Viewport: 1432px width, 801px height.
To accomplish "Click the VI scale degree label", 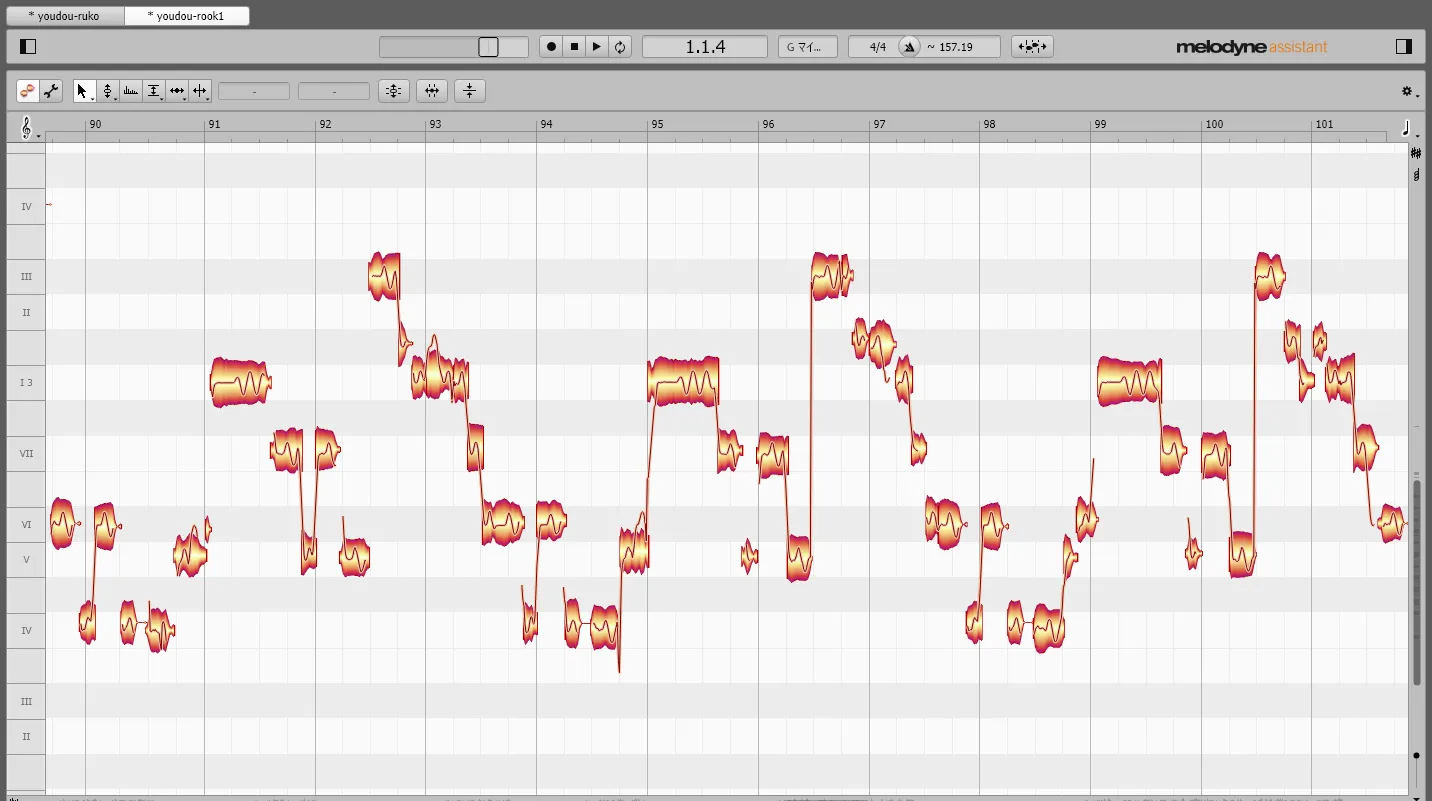I will [x=26, y=524].
